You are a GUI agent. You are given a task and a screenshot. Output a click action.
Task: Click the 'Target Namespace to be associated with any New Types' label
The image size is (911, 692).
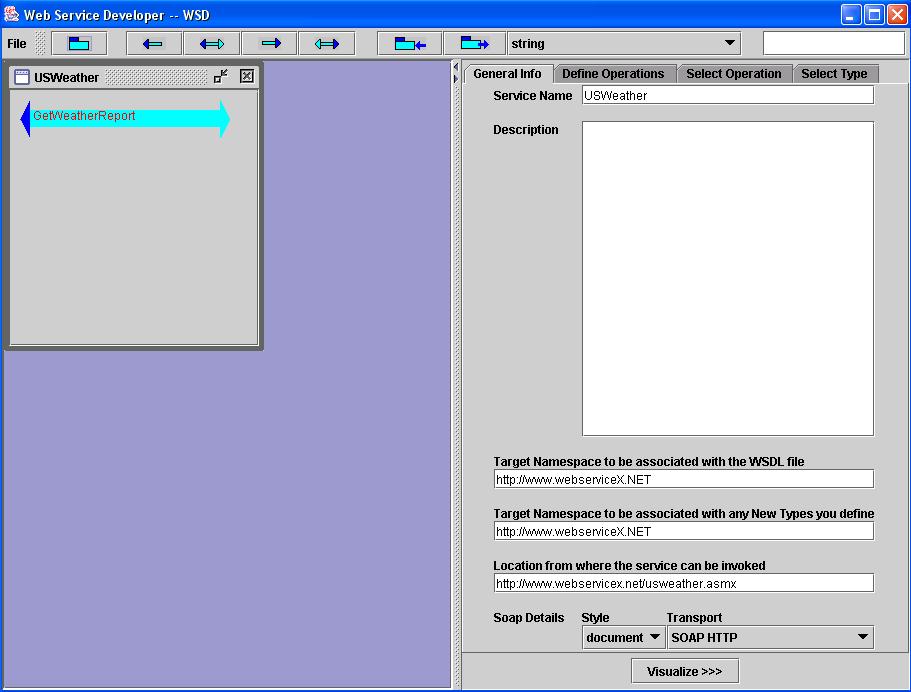pos(684,514)
